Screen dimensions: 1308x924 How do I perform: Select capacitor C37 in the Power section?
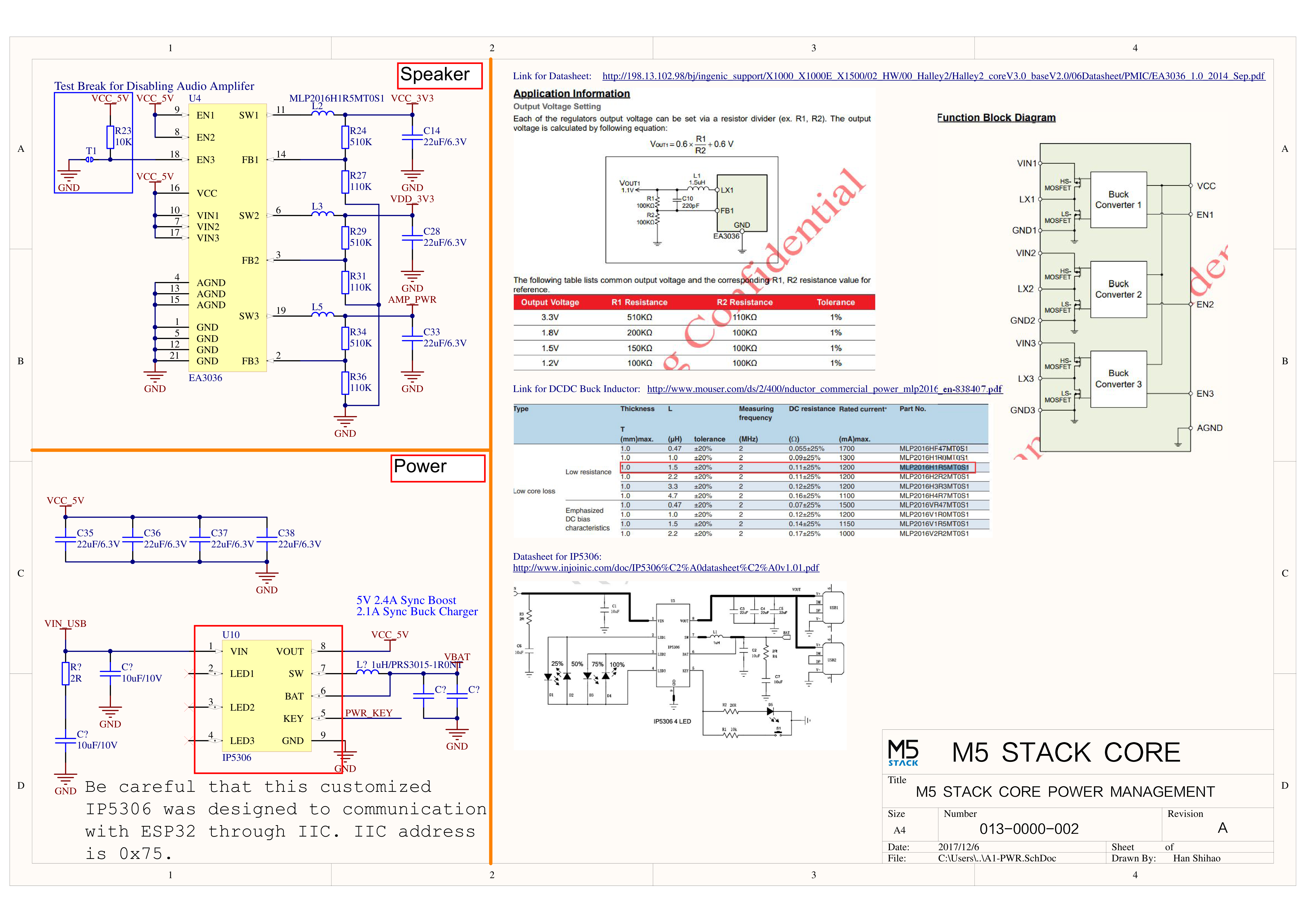[200, 539]
